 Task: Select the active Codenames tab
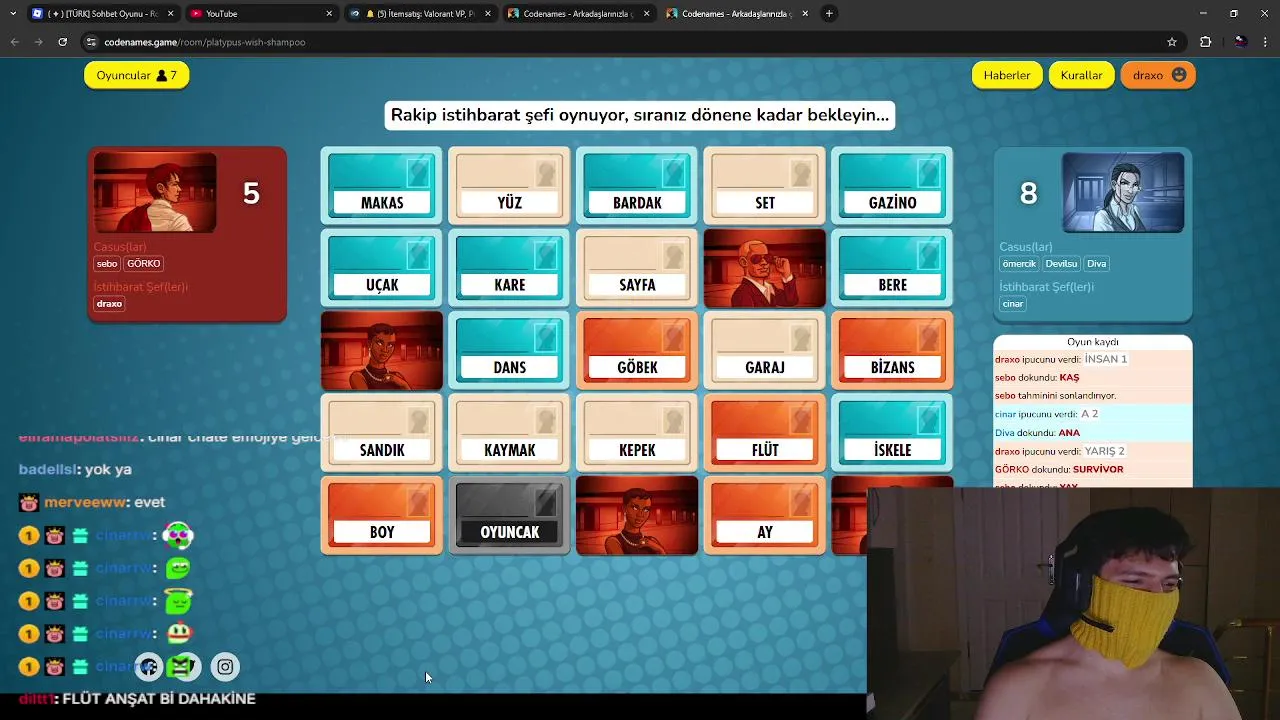coord(737,14)
